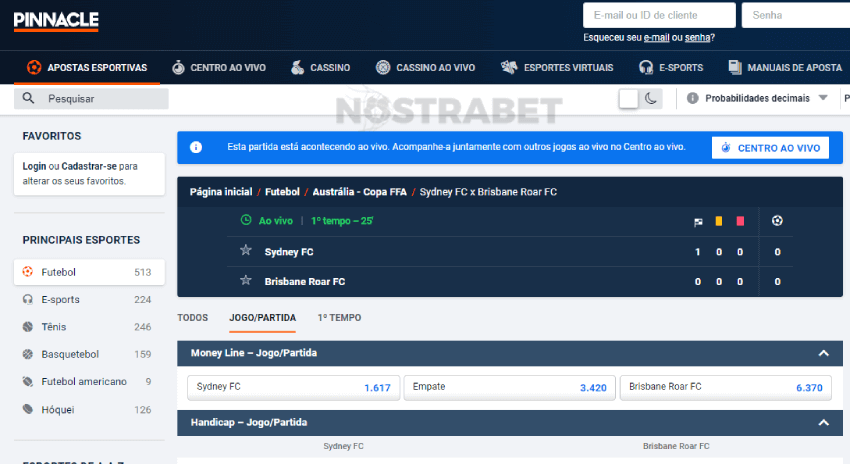The width and height of the screenshot is (850, 464).
Task: Open the E-Sports menu item
Action: click(x=671, y=68)
